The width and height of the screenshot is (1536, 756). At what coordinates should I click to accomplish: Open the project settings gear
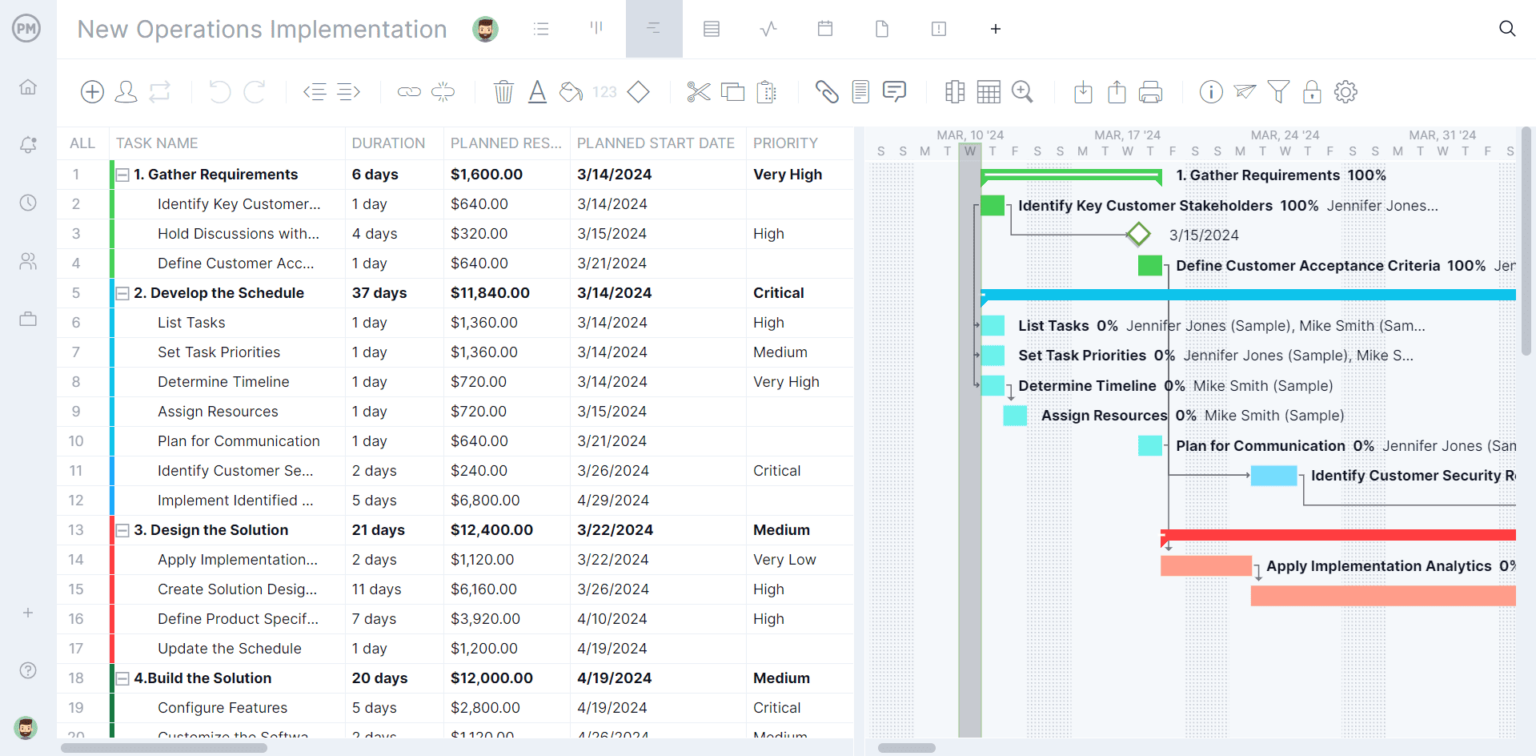click(1346, 91)
